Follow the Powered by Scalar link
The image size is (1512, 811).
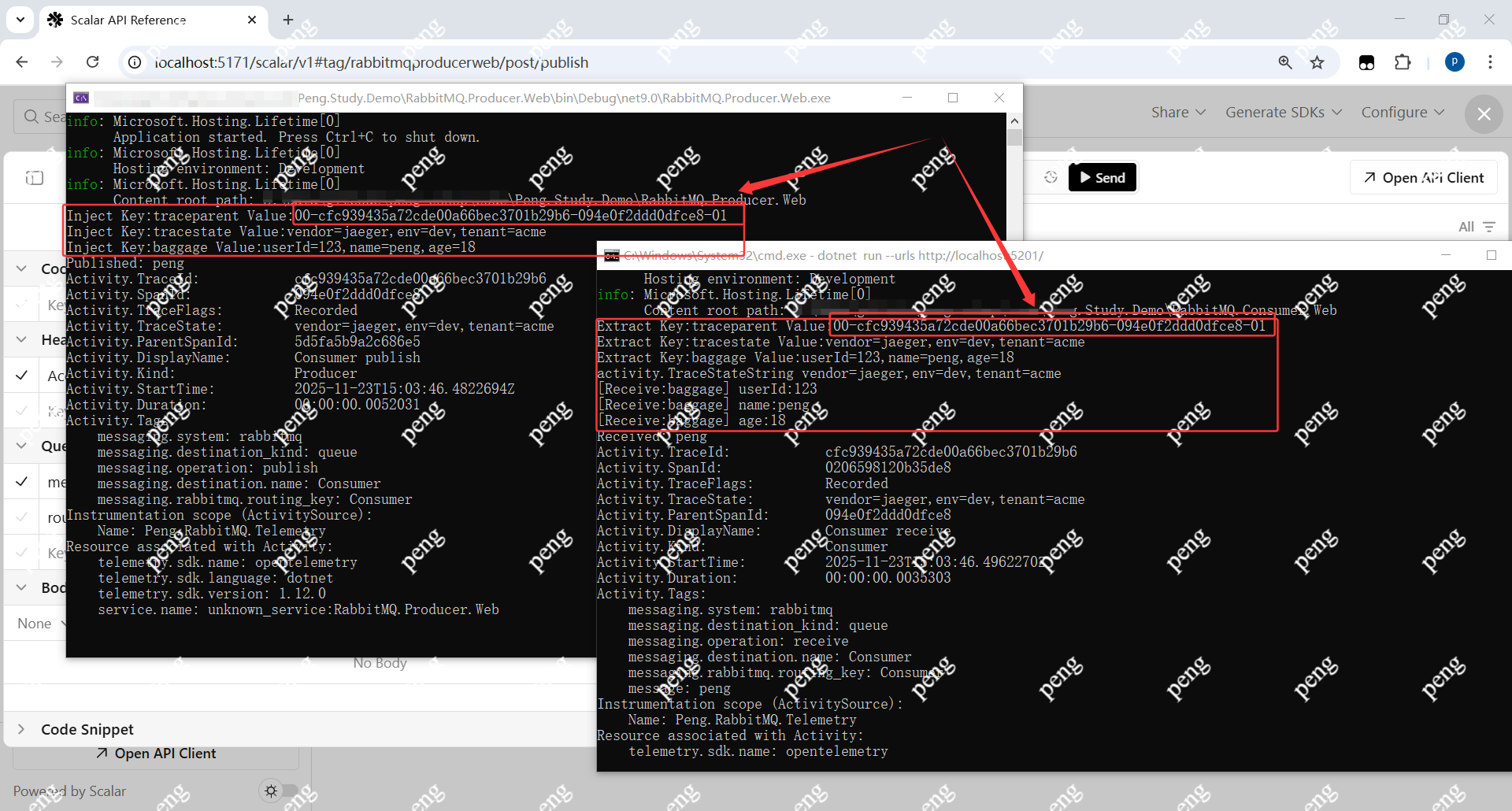(69, 791)
